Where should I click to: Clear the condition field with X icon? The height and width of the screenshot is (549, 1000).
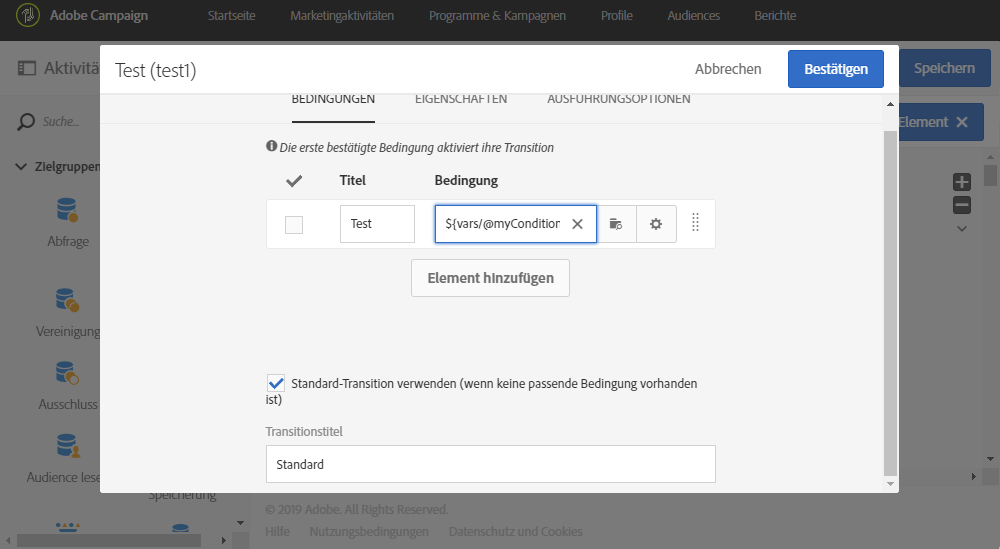coord(577,224)
